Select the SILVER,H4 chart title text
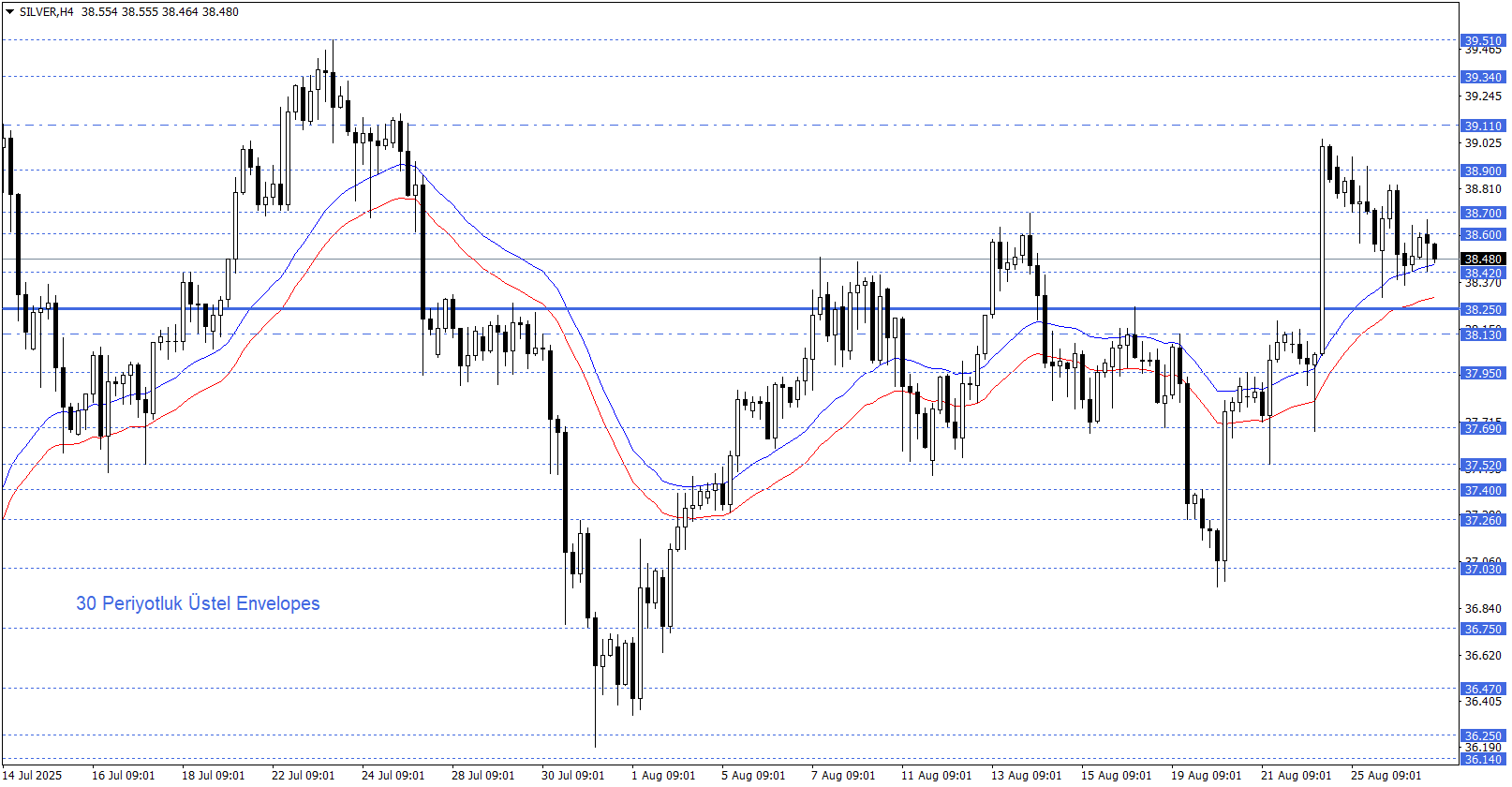 pos(46,12)
